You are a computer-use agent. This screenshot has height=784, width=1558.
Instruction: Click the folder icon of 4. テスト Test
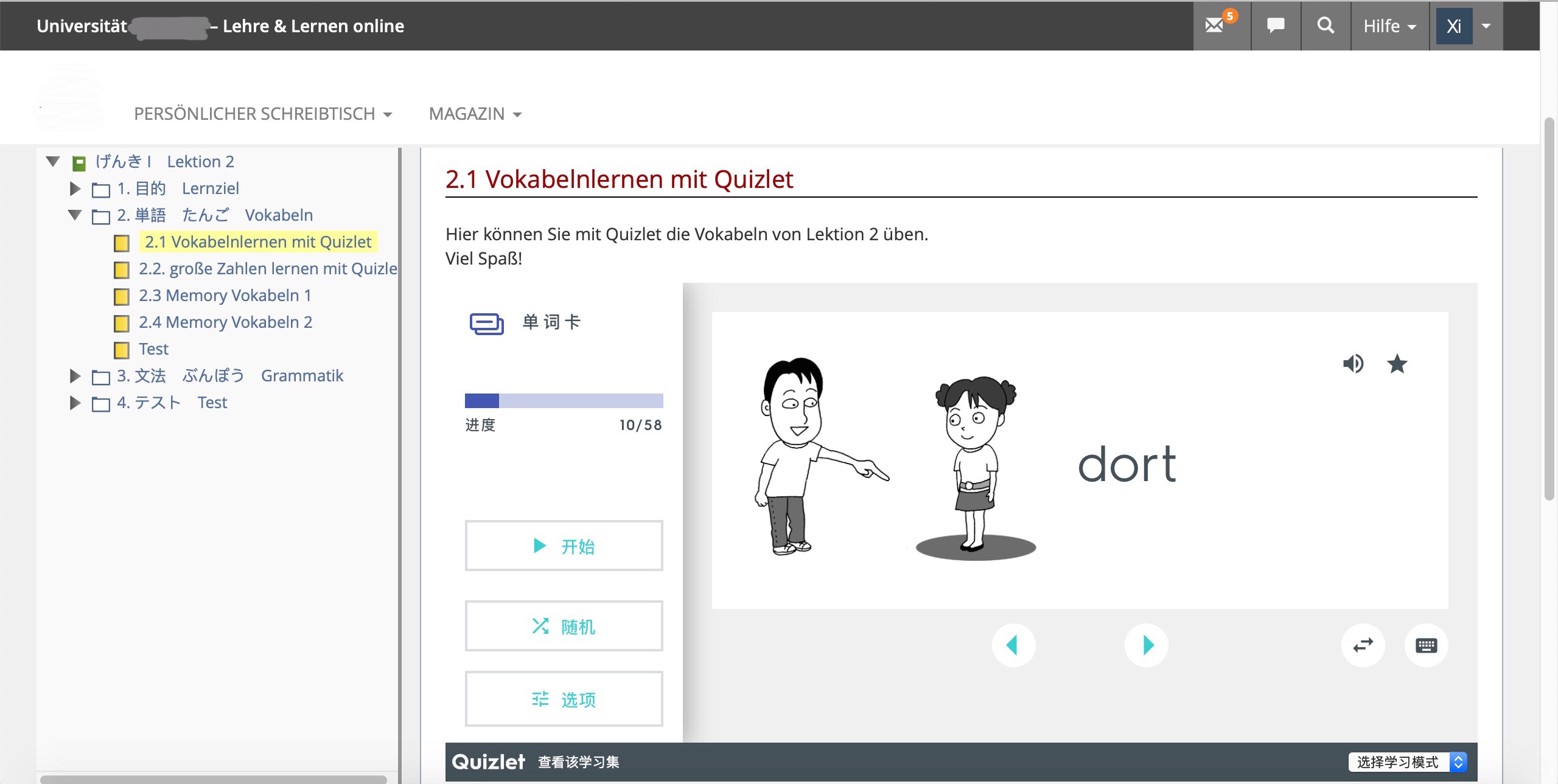click(x=101, y=404)
